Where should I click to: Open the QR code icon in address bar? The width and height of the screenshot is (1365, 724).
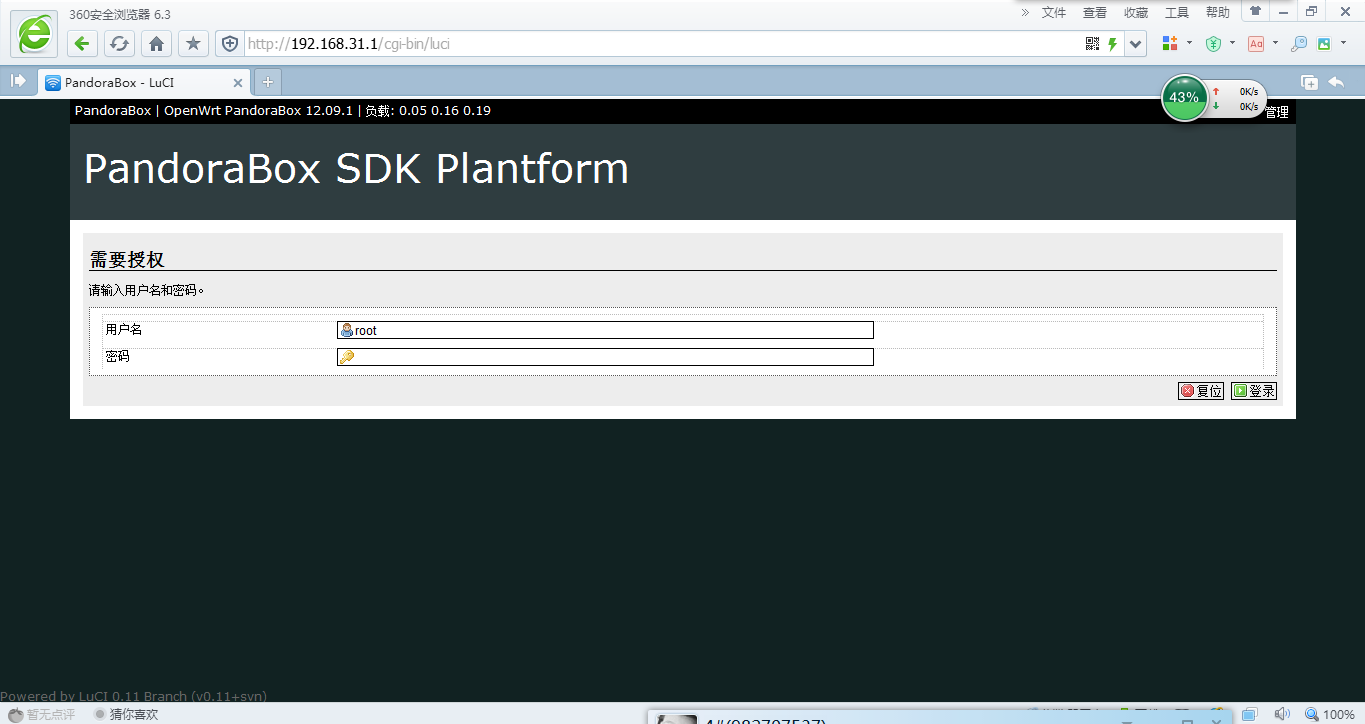[1092, 44]
